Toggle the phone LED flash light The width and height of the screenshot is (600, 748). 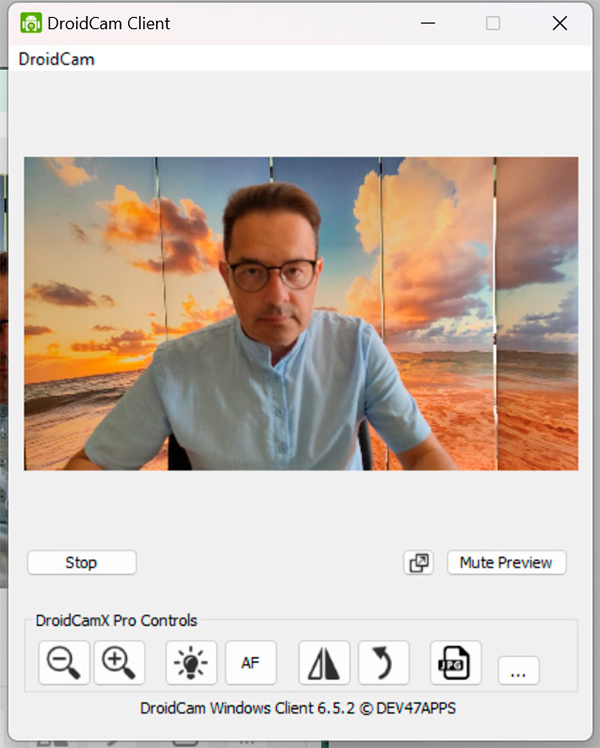click(x=191, y=663)
